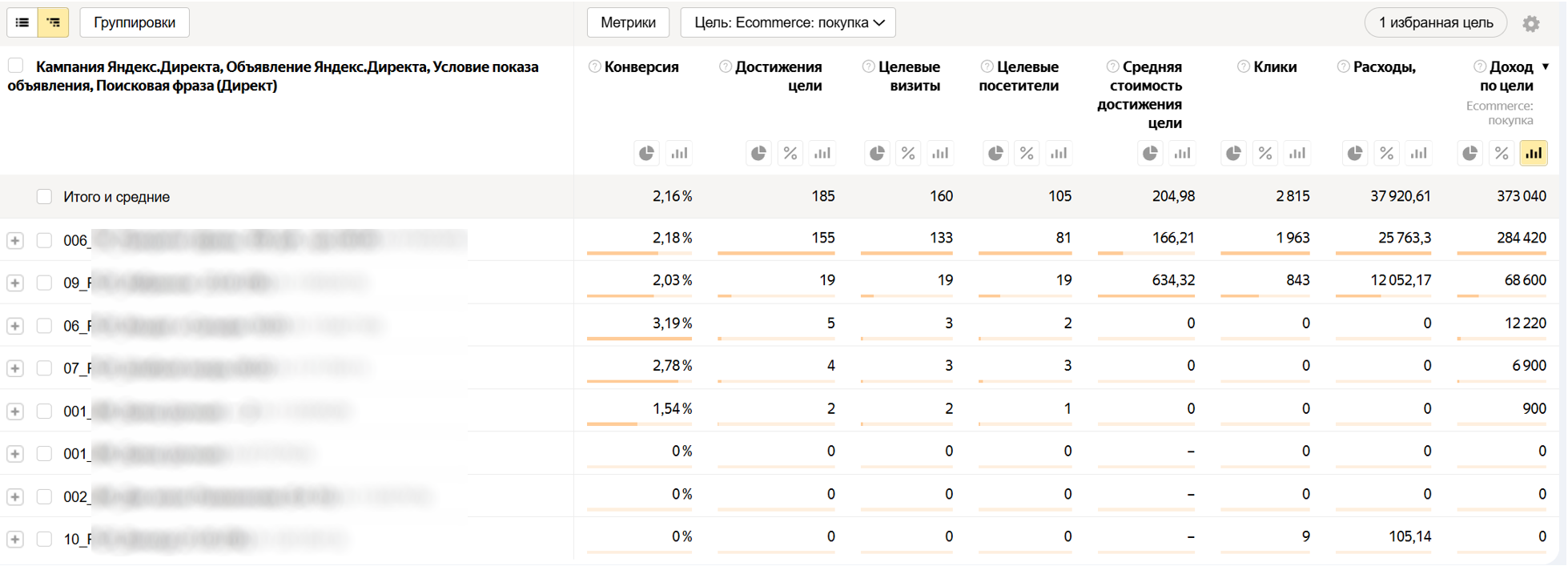This screenshot has width=1568, height=566.
Task: Toggle bar chart for Доход по цели
Action: [1533, 153]
